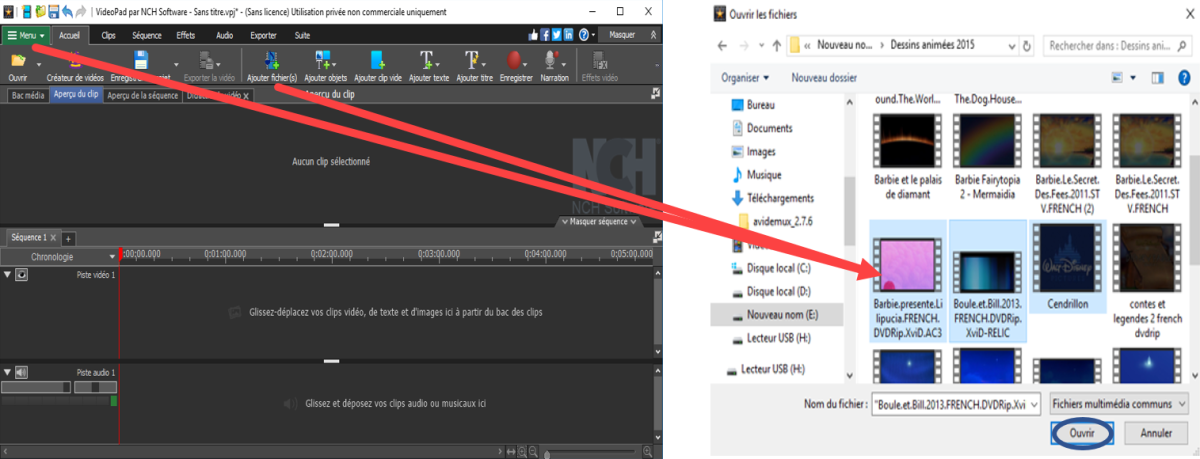Image resolution: width=1200 pixels, height=459 pixels.
Task: Toggle visibility eye on Piste vidéo 1
Action: (x=22, y=274)
